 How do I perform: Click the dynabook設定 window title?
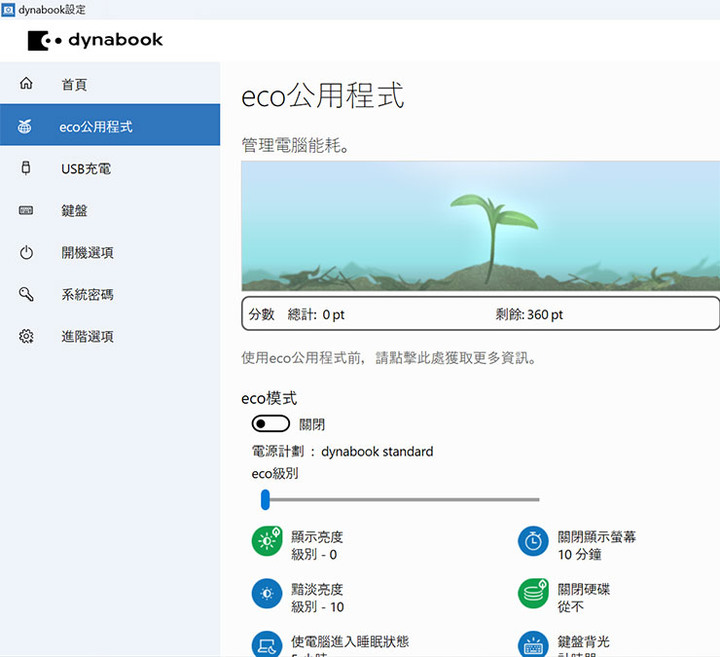coord(52,10)
